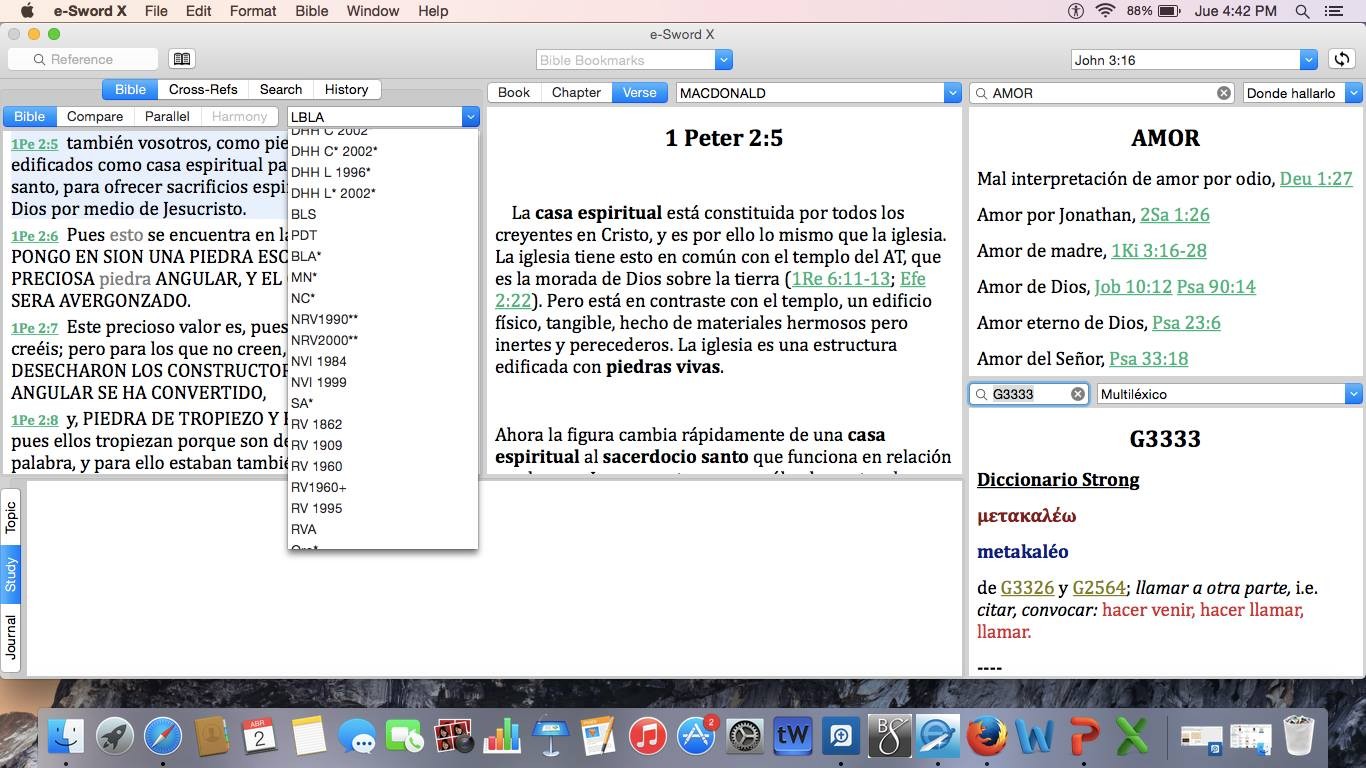Open Contacts from the dock
This screenshot has width=1366, height=768.
point(212,738)
